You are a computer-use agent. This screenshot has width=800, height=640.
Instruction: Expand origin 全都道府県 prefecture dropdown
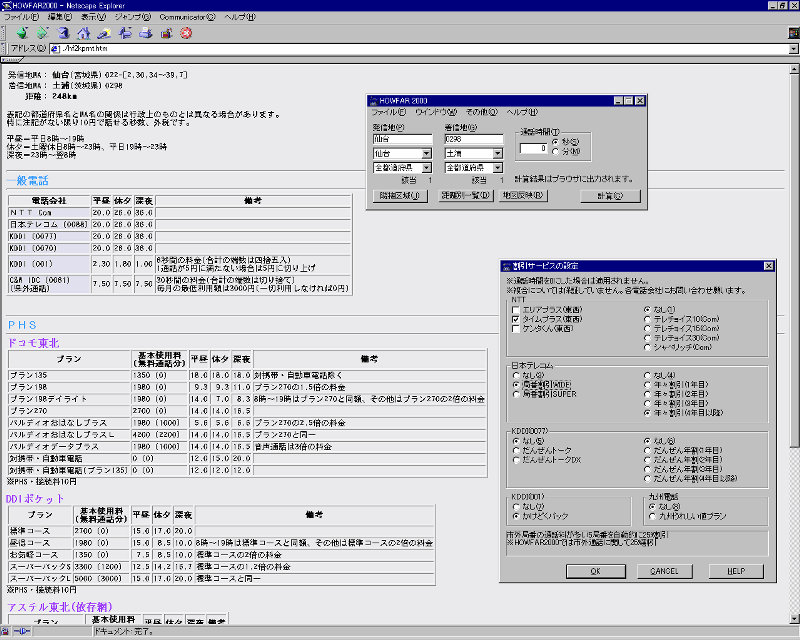(427, 167)
